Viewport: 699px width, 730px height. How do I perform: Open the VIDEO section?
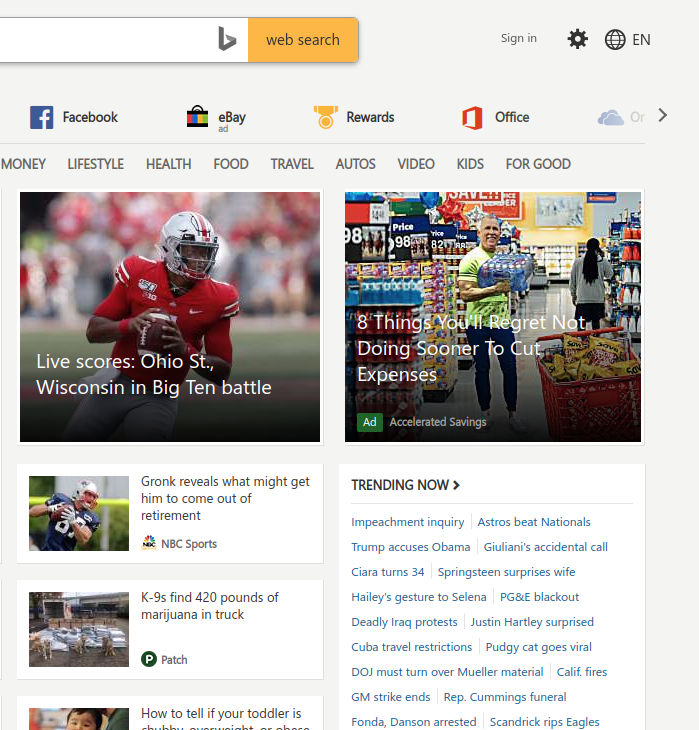pyautogui.click(x=416, y=164)
